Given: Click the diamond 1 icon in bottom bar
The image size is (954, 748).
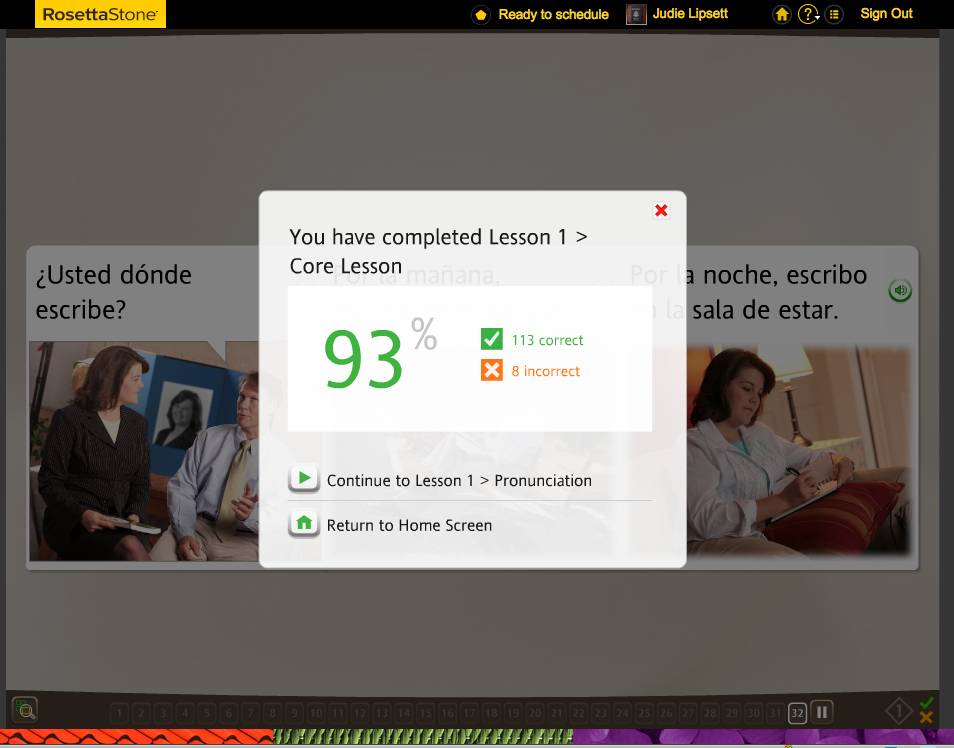Looking at the screenshot, I should [x=899, y=711].
